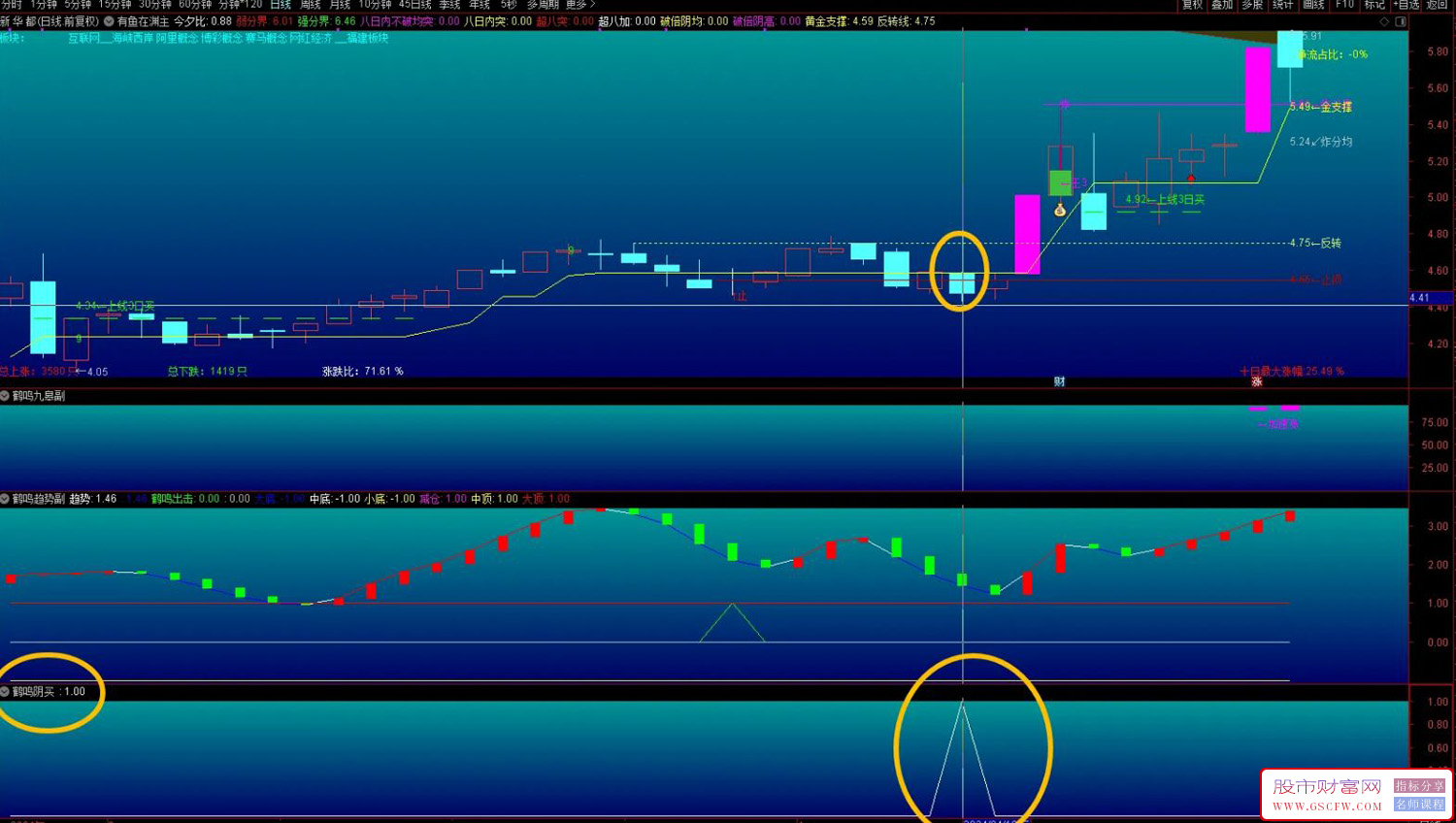Screen dimensions: 1456x823
Task: Switch to 月线 monthly chart
Action: (x=340, y=5)
